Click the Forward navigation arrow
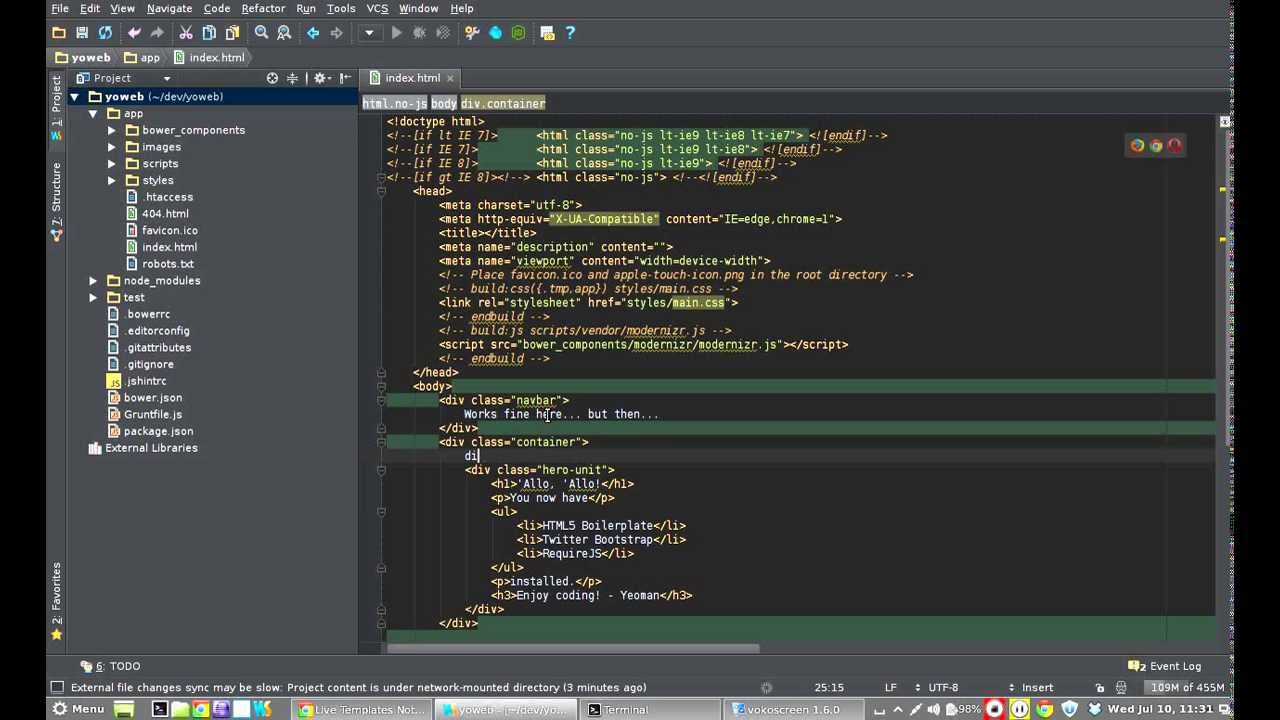 pos(336,33)
